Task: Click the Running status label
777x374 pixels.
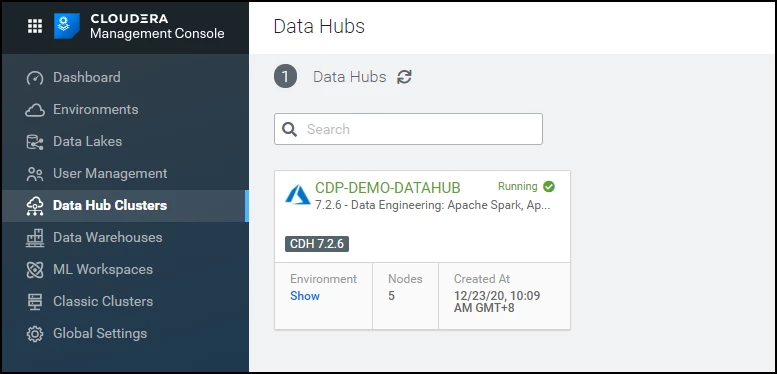Action: (x=517, y=187)
